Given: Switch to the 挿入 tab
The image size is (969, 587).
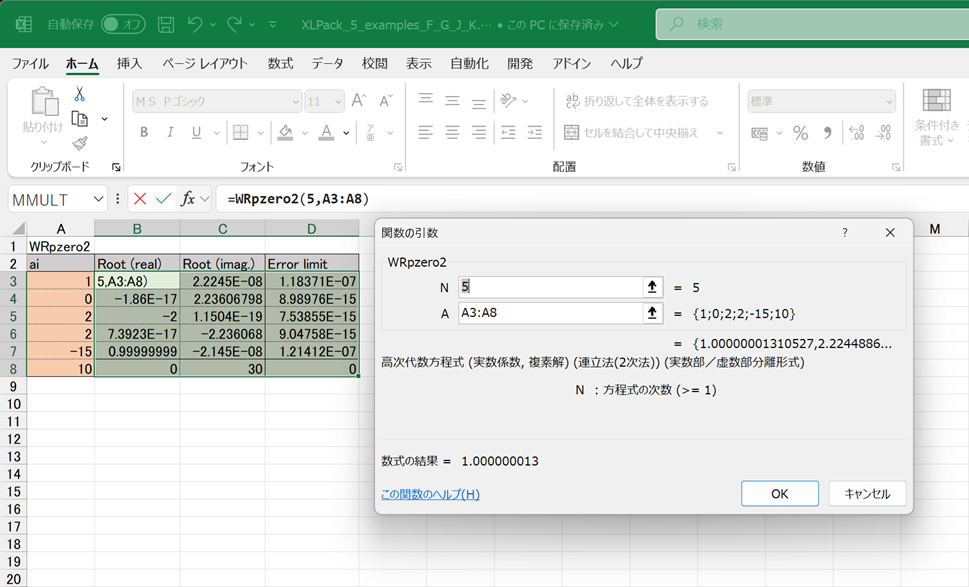Looking at the screenshot, I should (x=129, y=63).
